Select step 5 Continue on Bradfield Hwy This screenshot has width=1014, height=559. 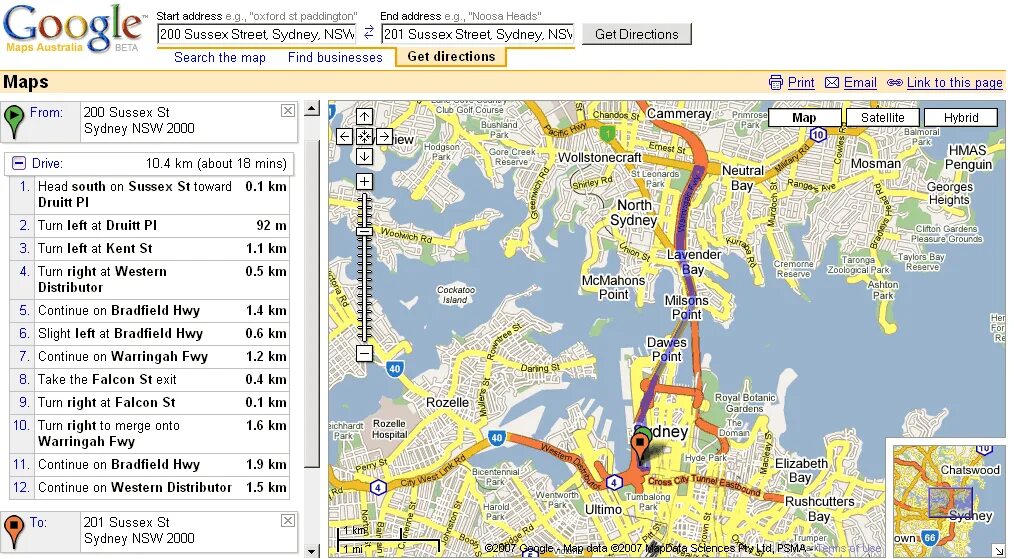click(149, 311)
